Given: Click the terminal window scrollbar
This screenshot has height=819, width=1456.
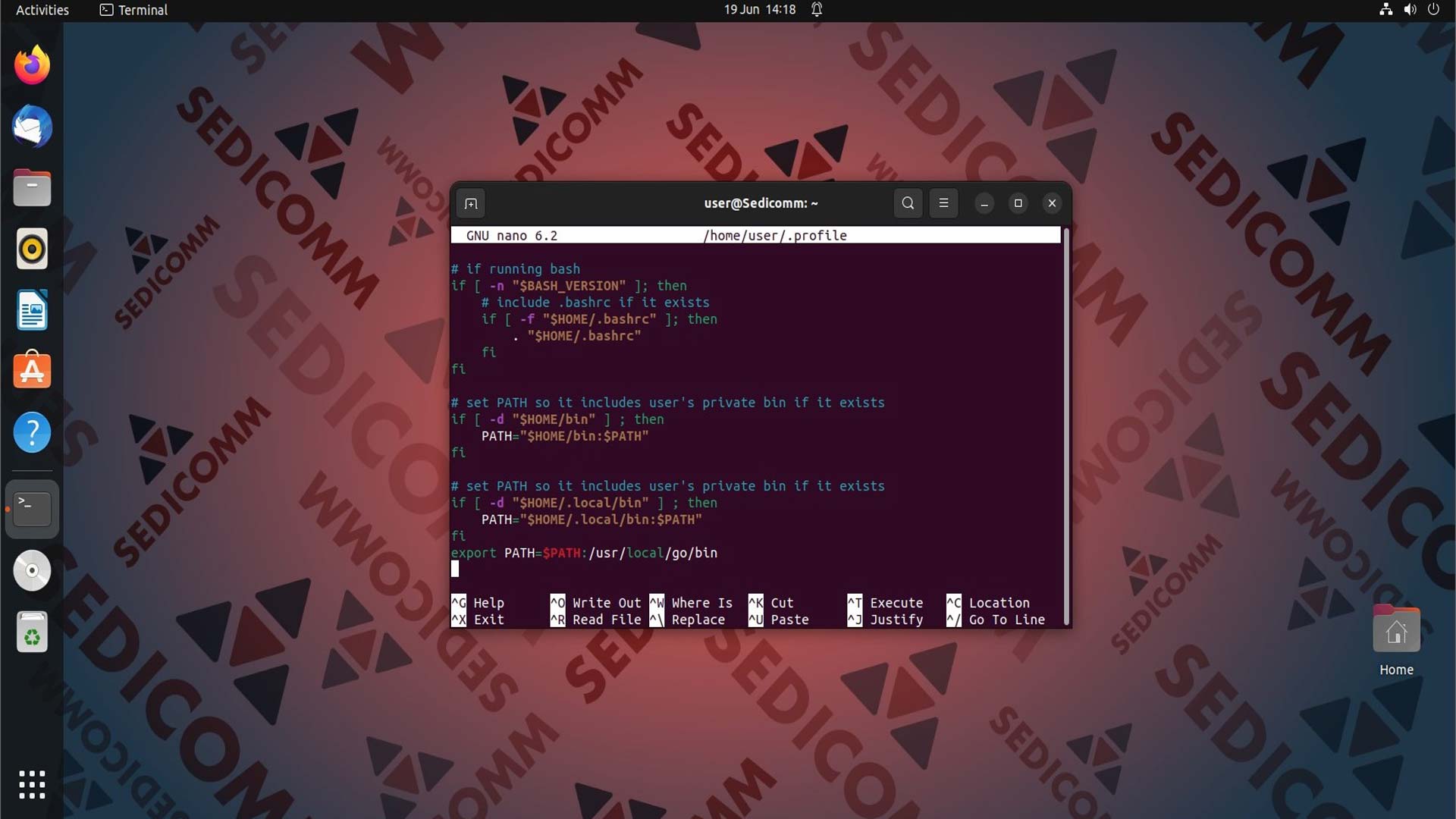Looking at the screenshot, I should pyautogui.click(x=1066, y=426).
